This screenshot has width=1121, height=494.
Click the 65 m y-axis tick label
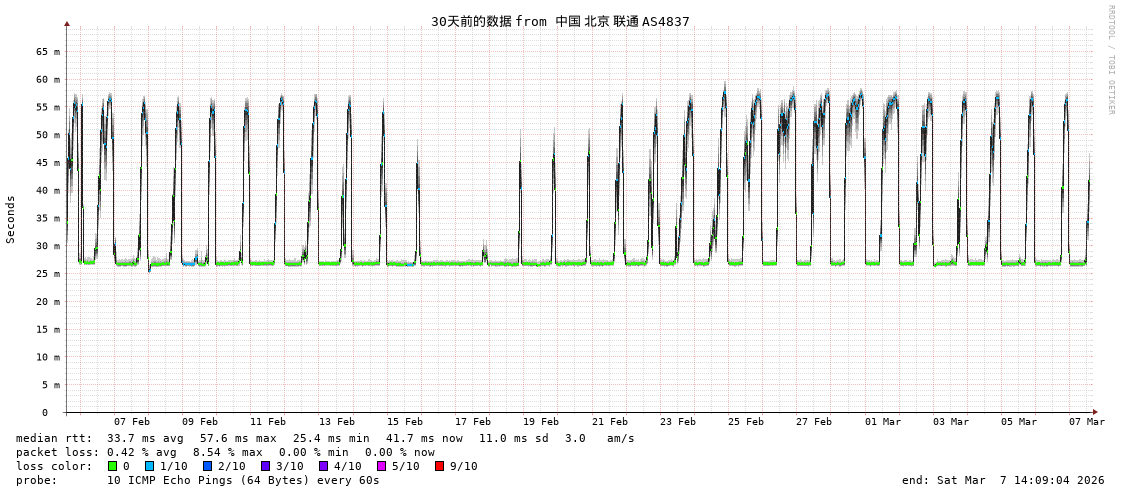click(x=48, y=51)
